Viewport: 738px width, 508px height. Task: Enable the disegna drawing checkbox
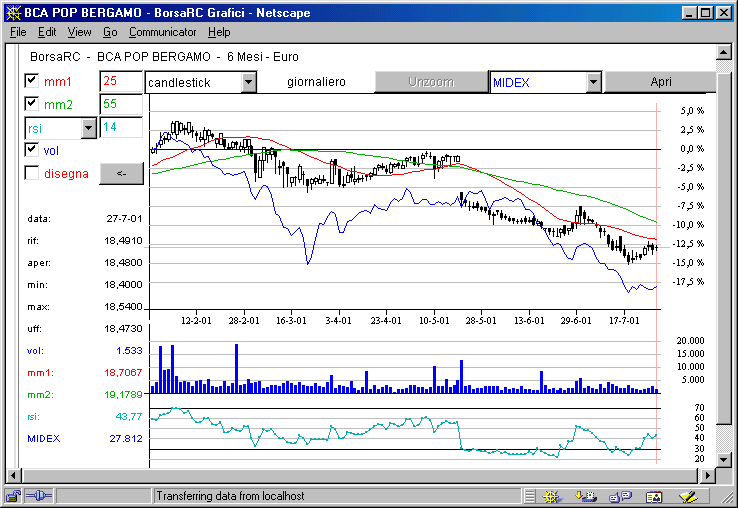31,173
